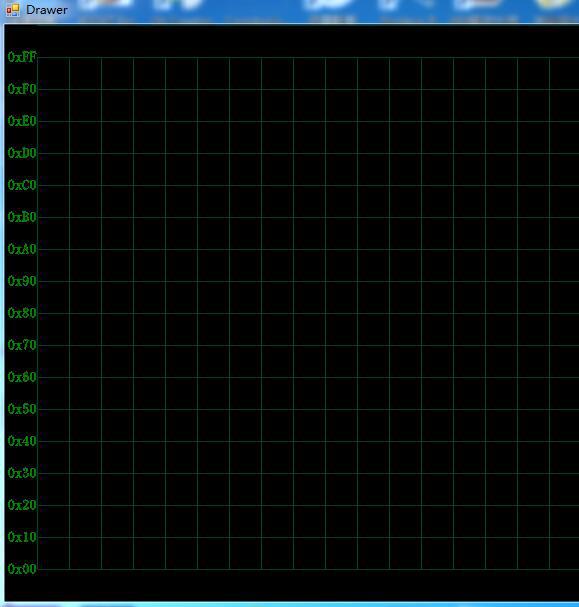Image resolution: width=579 pixels, height=607 pixels.
Task: Click the 0x80 axis label
Action: click(x=22, y=313)
